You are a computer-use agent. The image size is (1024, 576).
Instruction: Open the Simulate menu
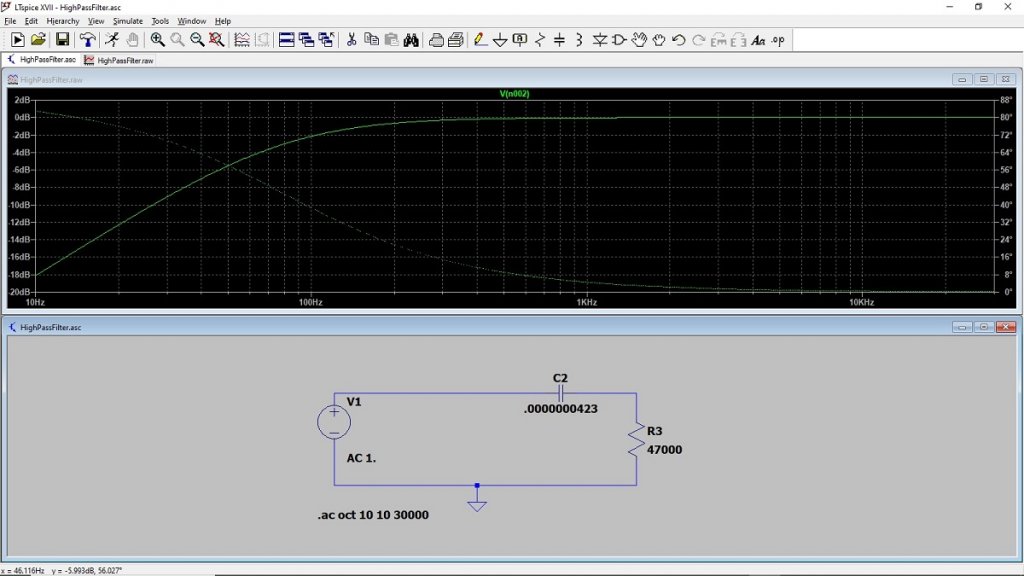click(x=128, y=21)
